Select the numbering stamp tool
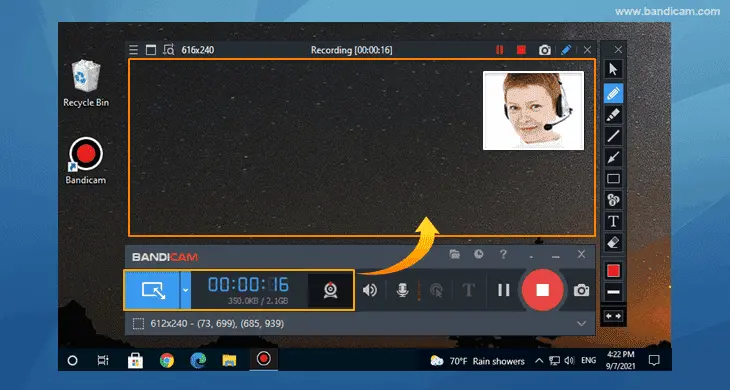Viewport: 730px width, 390px height. (613, 200)
